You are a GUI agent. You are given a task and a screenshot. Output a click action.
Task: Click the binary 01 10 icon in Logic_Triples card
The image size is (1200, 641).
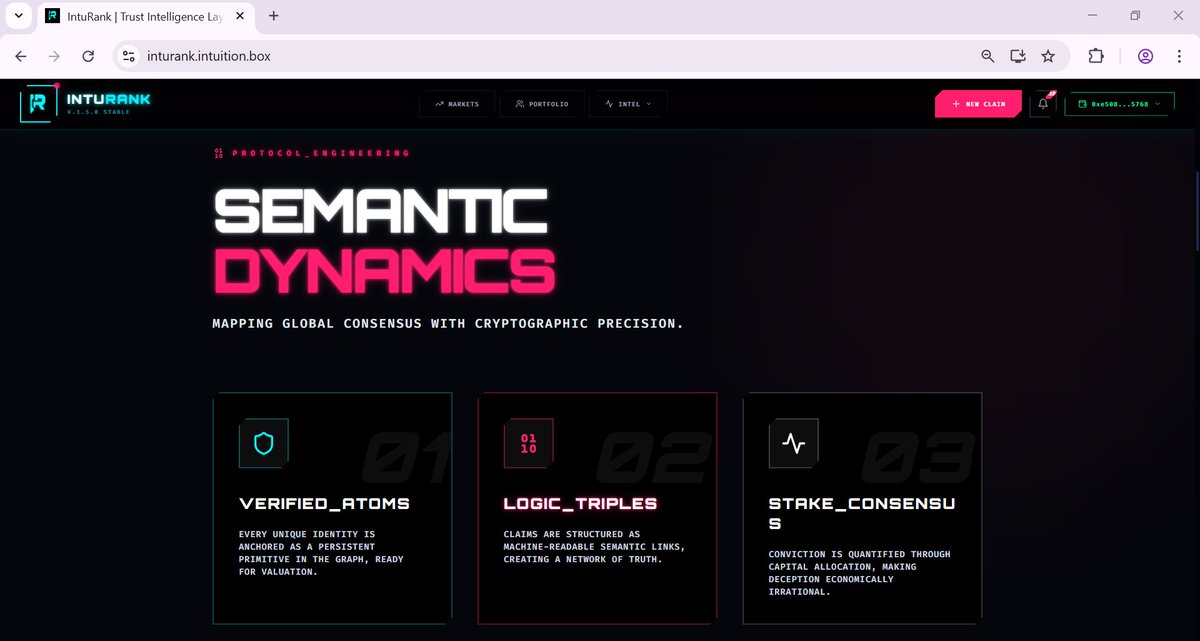(528, 443)
